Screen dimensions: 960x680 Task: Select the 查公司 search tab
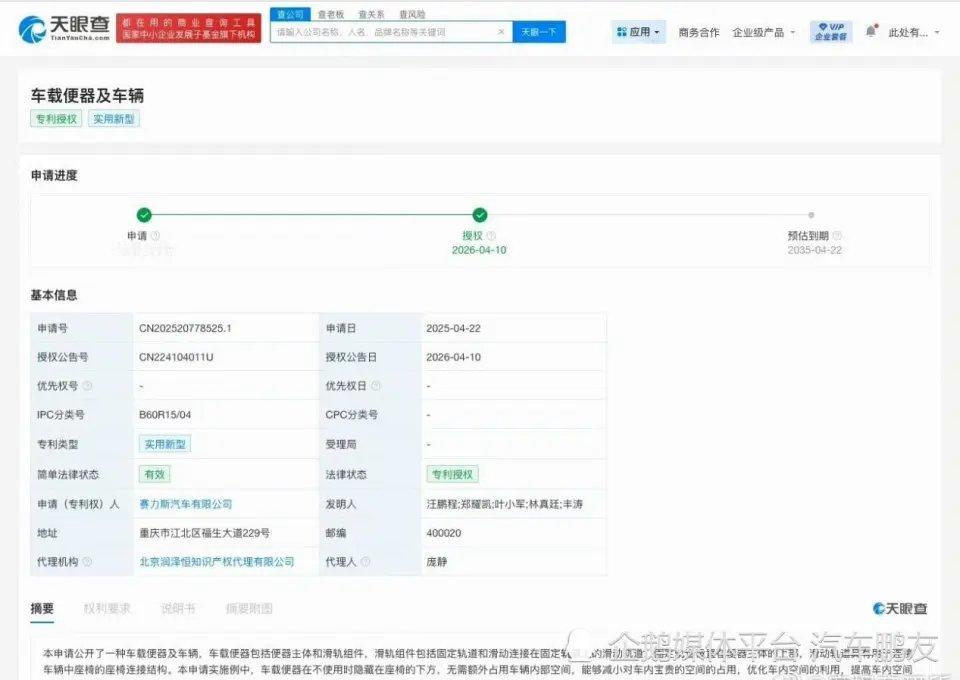pyautogui.click(x=290, y=14)
